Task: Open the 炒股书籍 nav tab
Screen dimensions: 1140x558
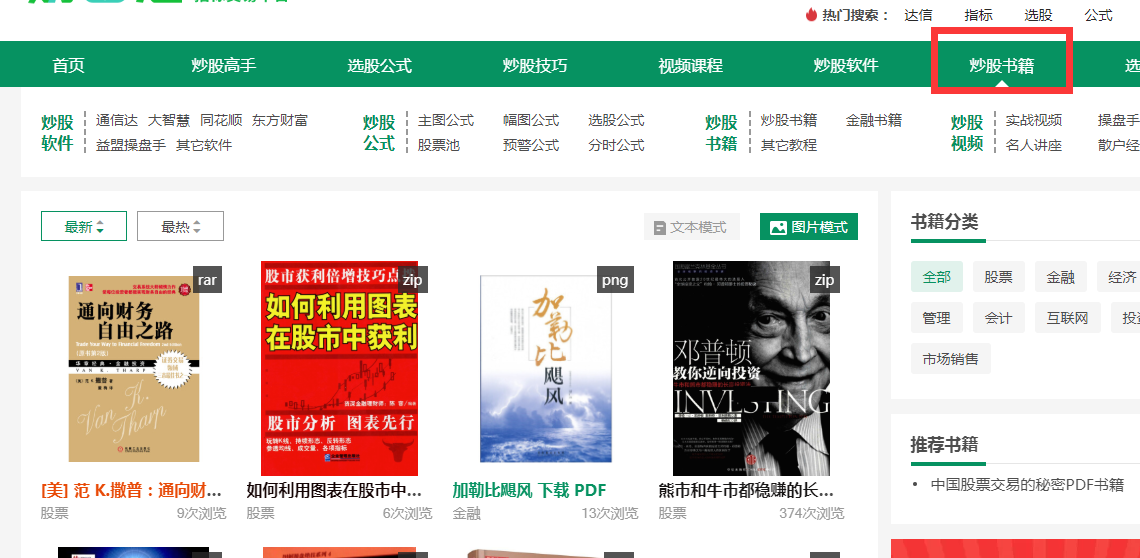Action: pyautogui.click(x=1002, y=65)
